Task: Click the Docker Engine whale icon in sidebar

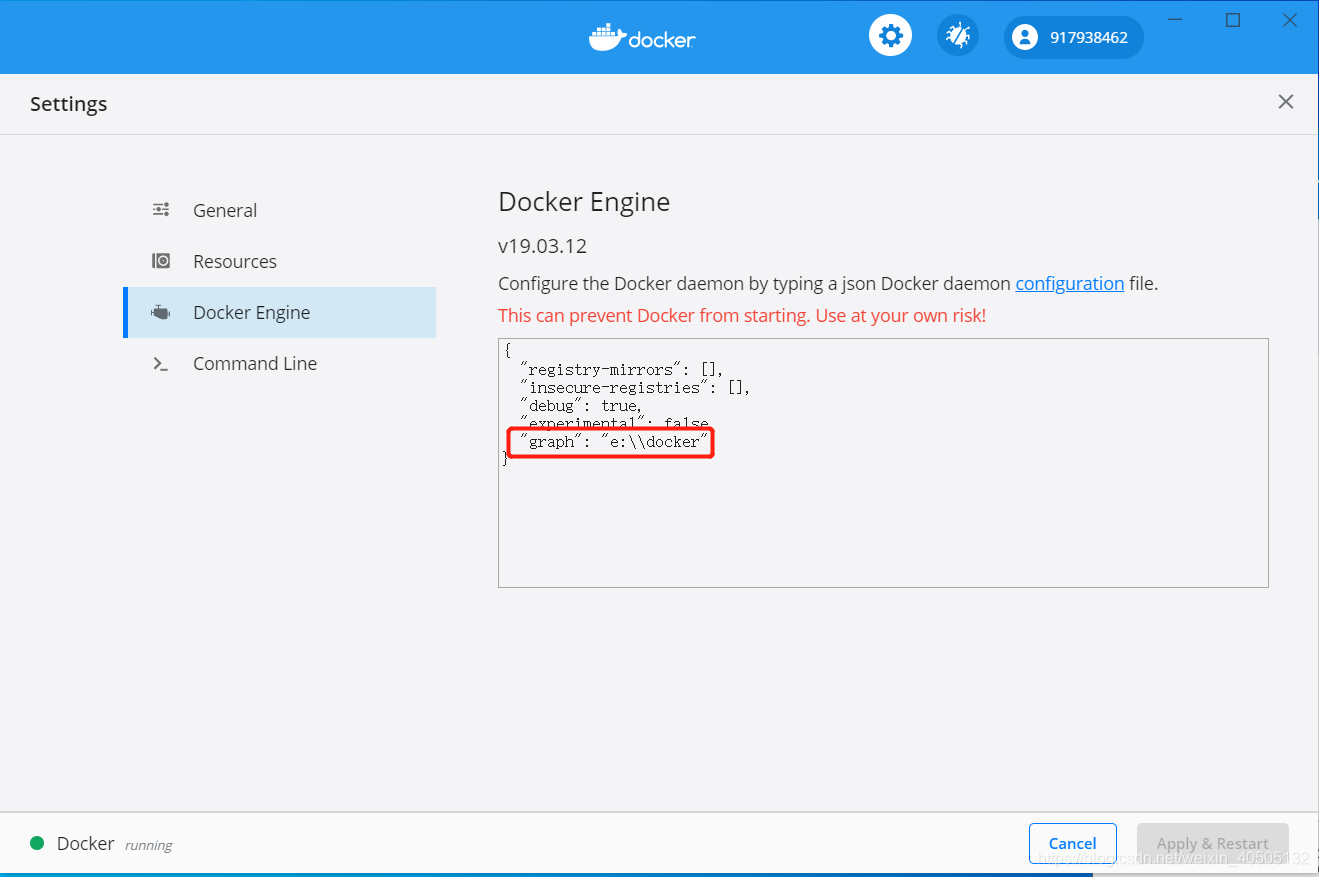Action: tap(161, 312)
